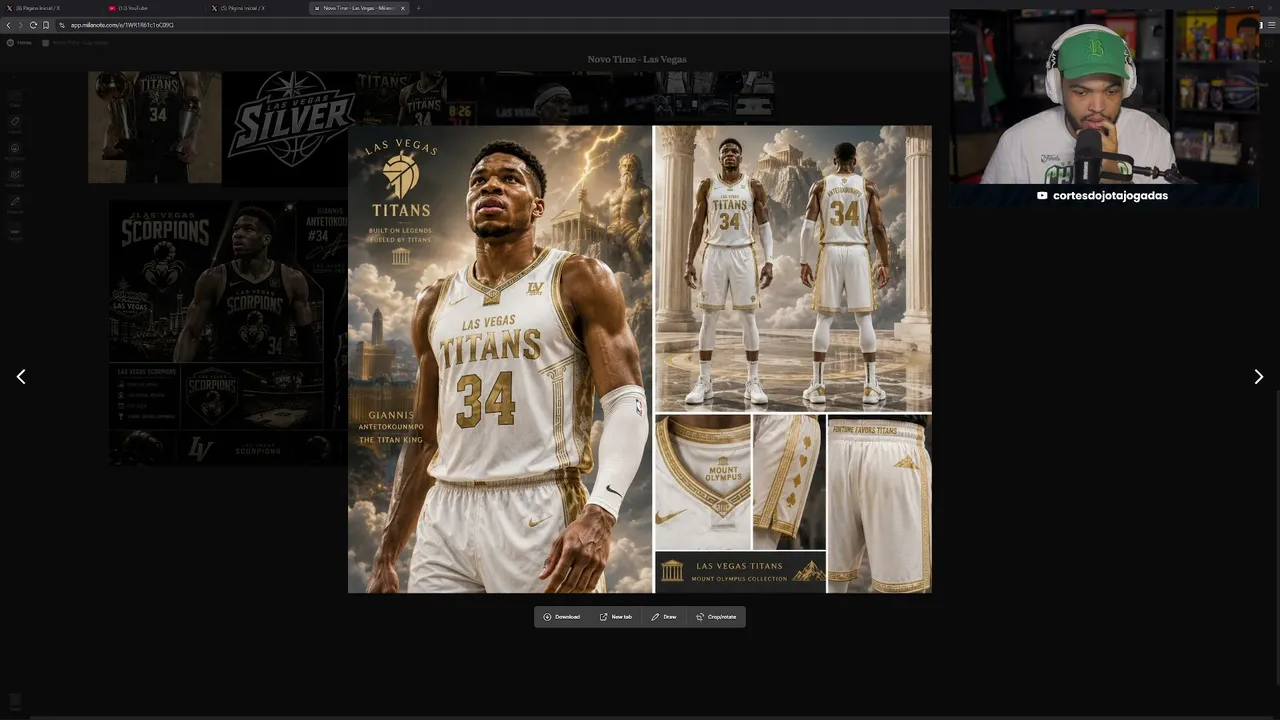Reload the page
The width and height of the screenshot is (1280, 720).
coord(33,25)
